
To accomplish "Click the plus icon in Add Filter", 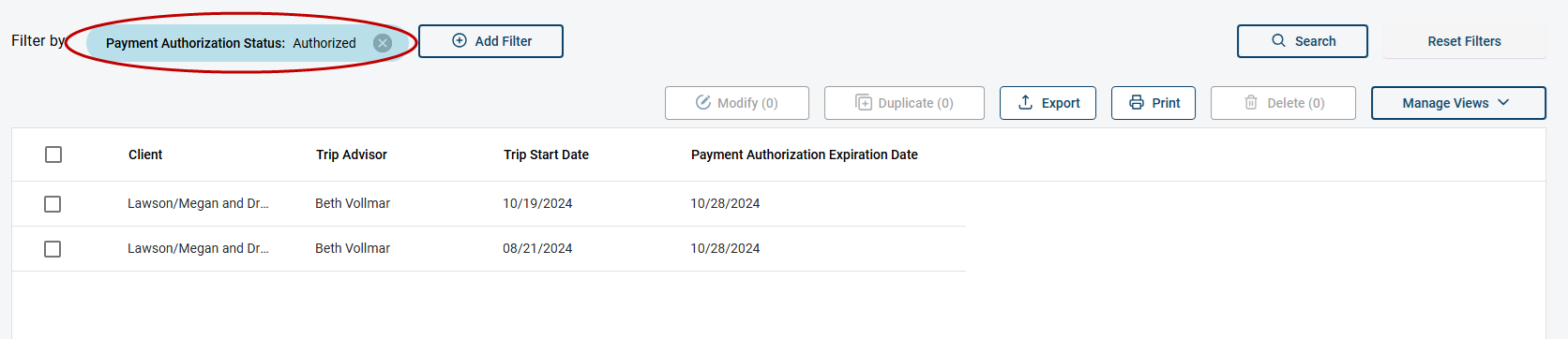I will point(460,41).
